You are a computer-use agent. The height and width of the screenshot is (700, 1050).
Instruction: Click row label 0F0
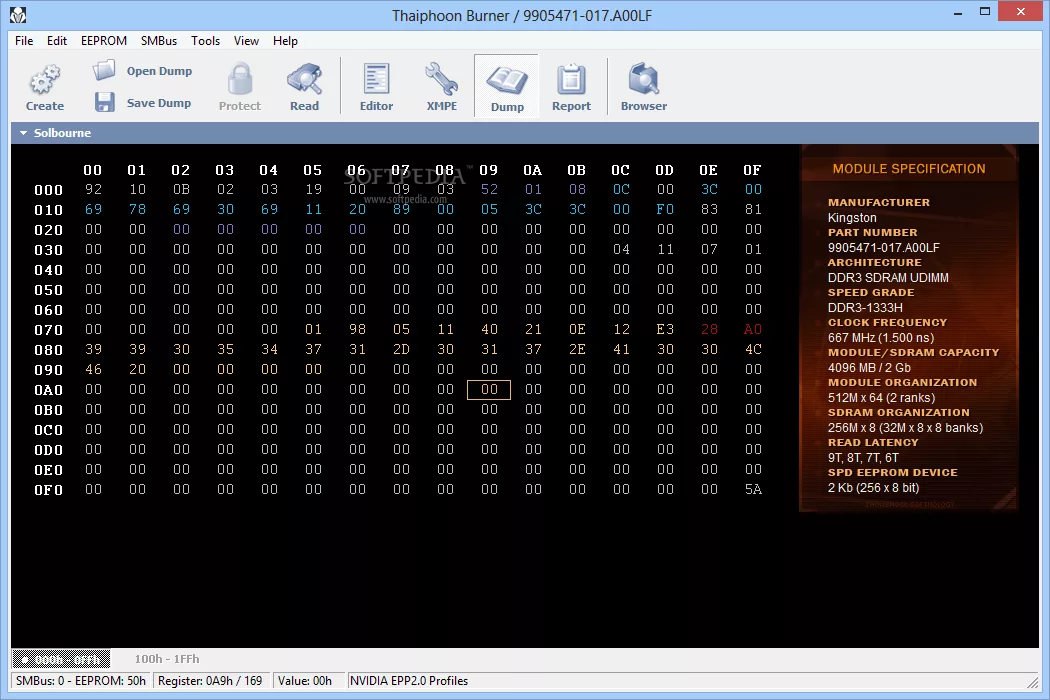click(x=48, y=490)
